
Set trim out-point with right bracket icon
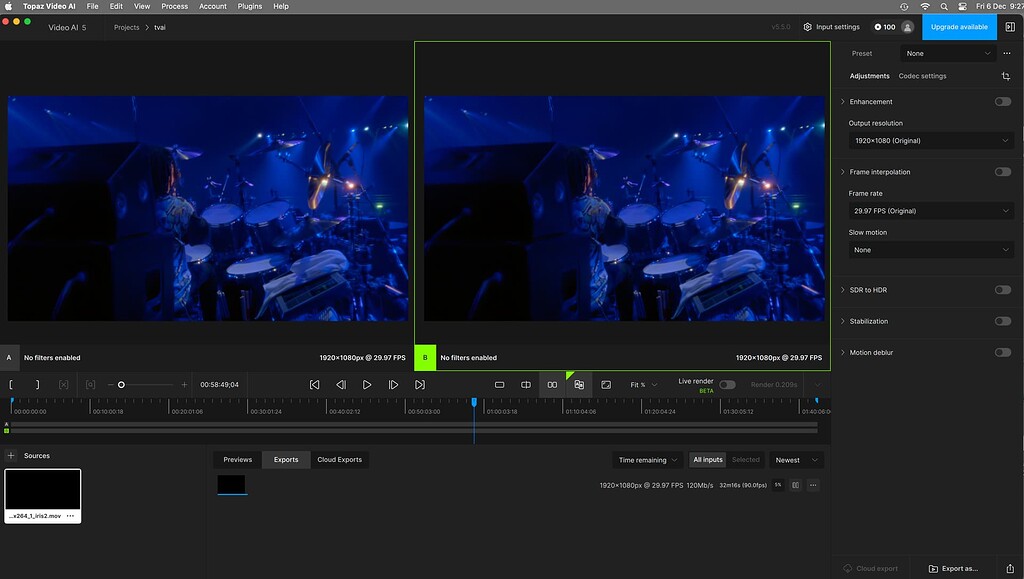point(37,384)
